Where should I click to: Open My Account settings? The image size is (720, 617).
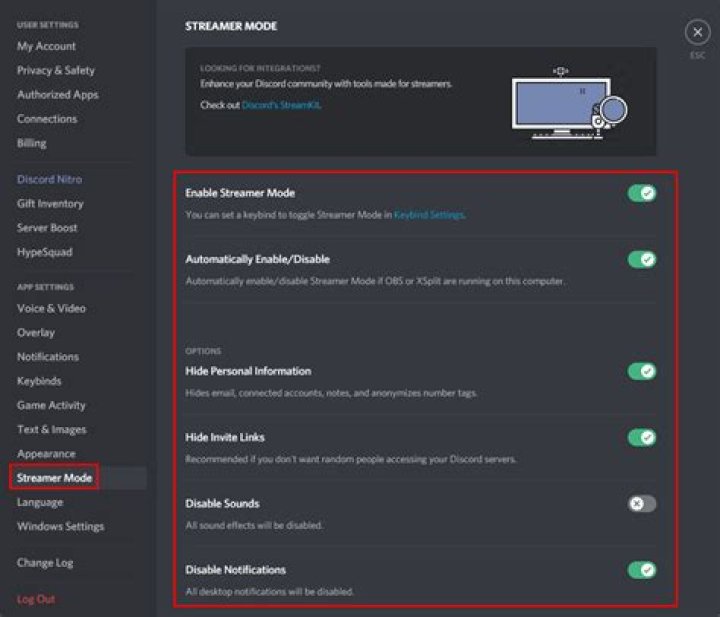click(x=46, y=46)
